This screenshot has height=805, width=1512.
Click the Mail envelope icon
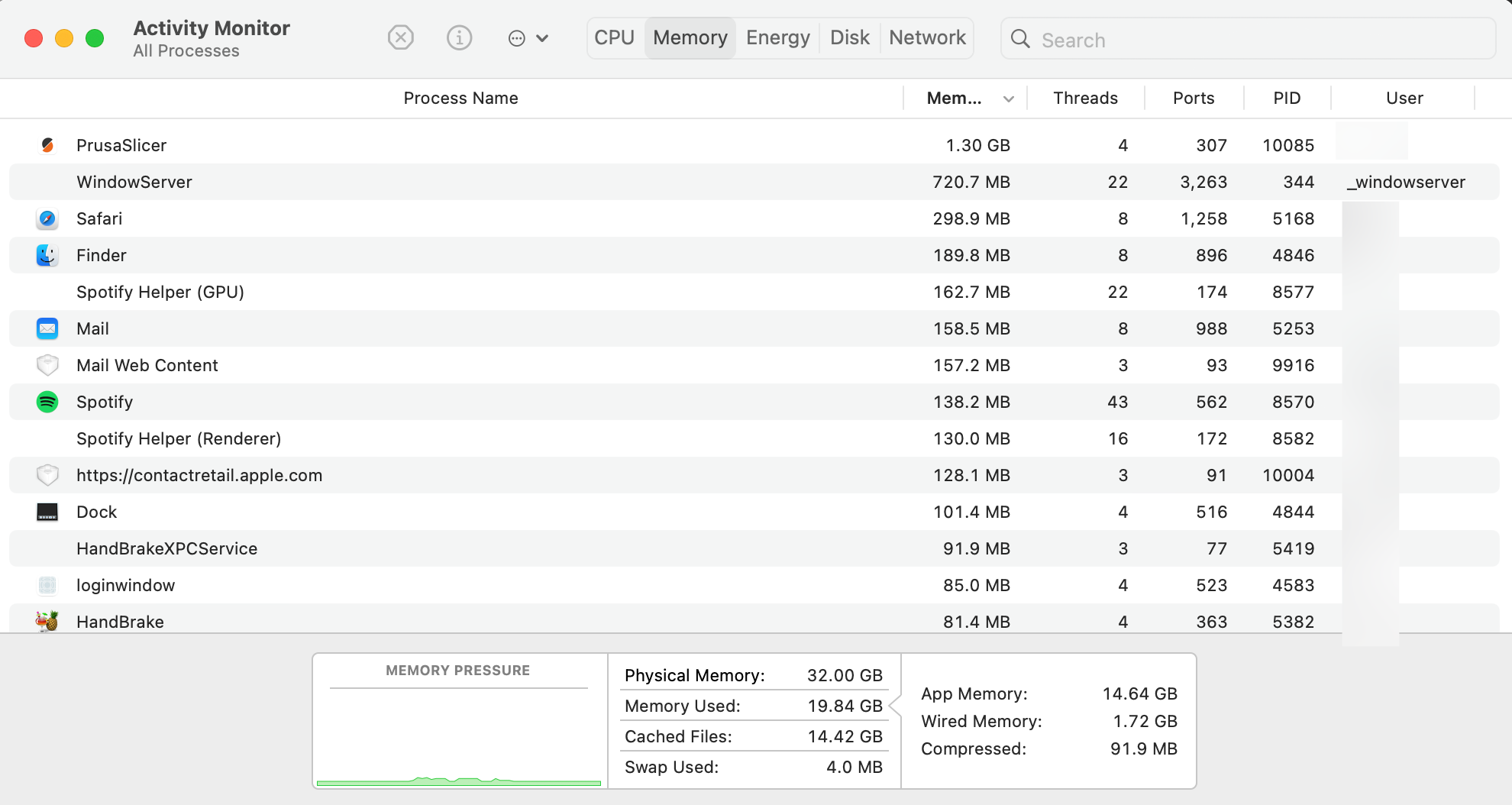[47, 328]
